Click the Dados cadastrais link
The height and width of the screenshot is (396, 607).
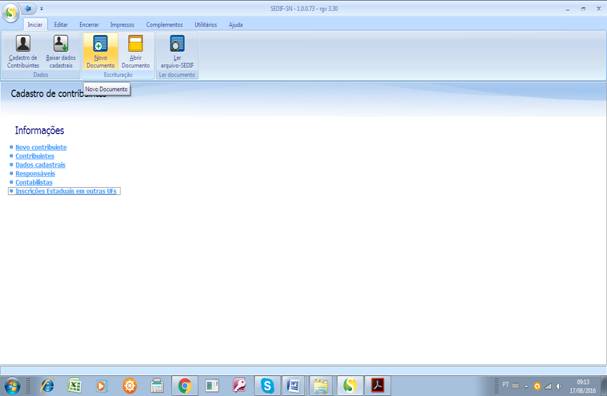tap(40, 165)
